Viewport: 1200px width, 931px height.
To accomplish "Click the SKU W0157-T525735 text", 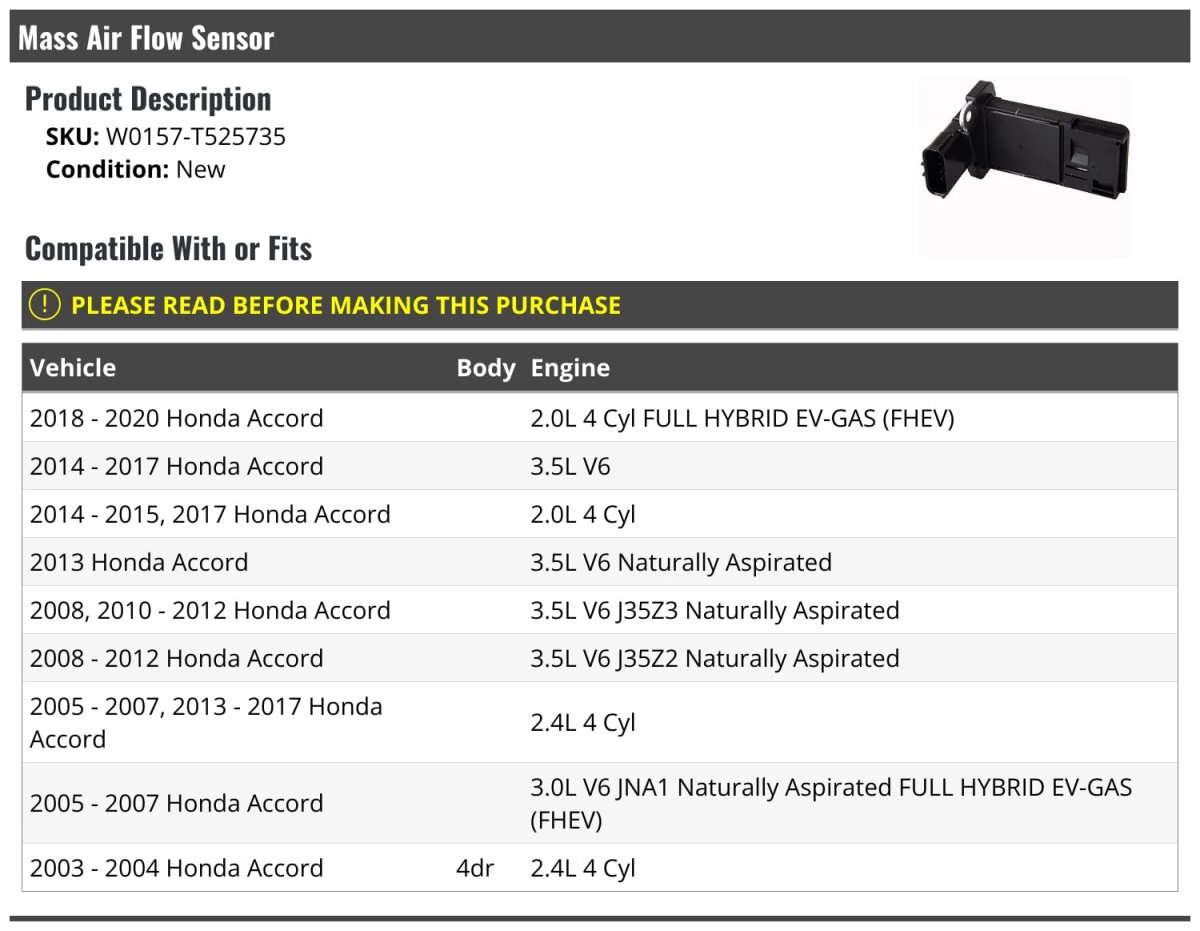I will (166, 136).
